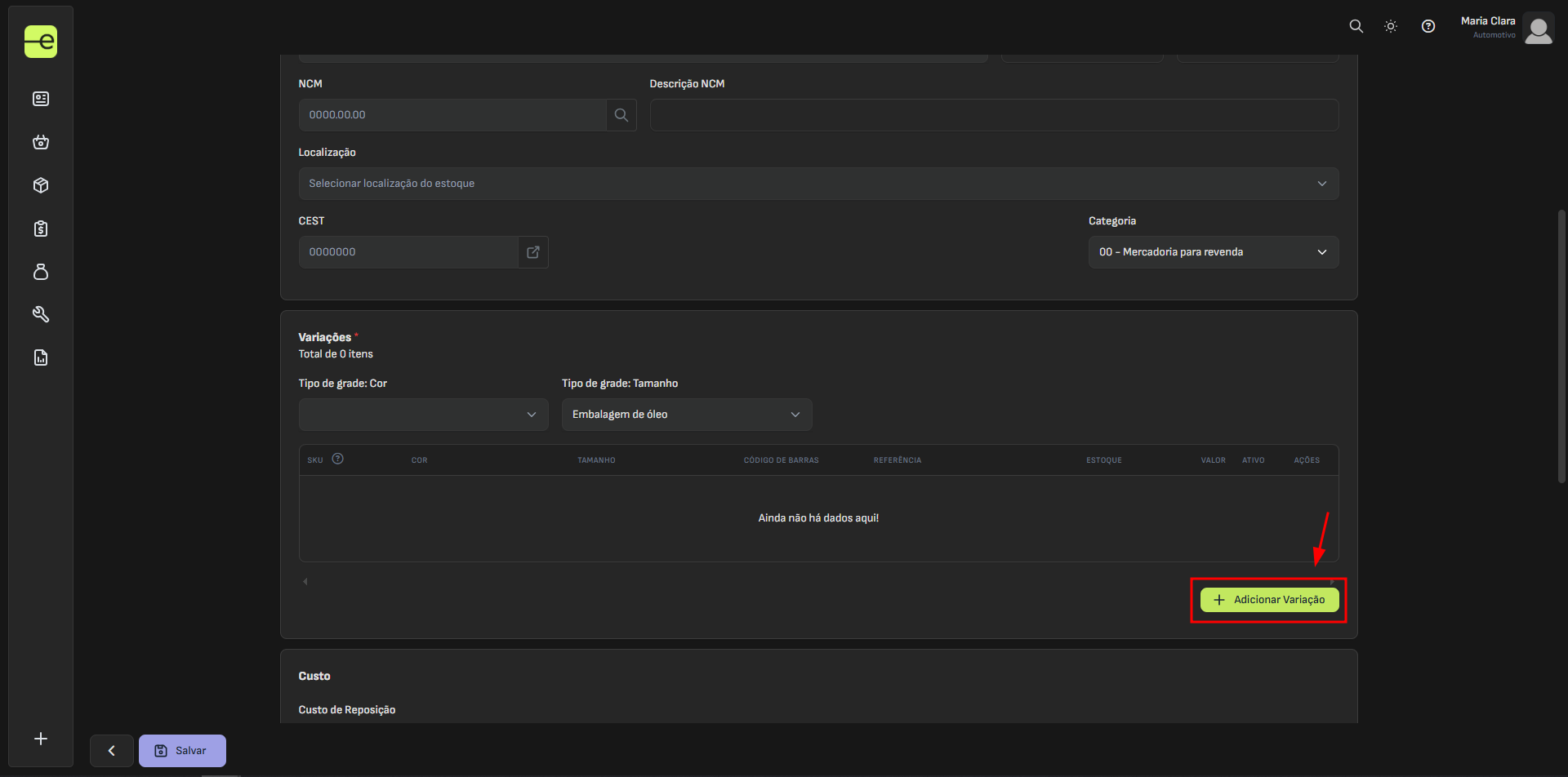
Task: Click the search magnifier in top bar
Action: coord(1356,26)
